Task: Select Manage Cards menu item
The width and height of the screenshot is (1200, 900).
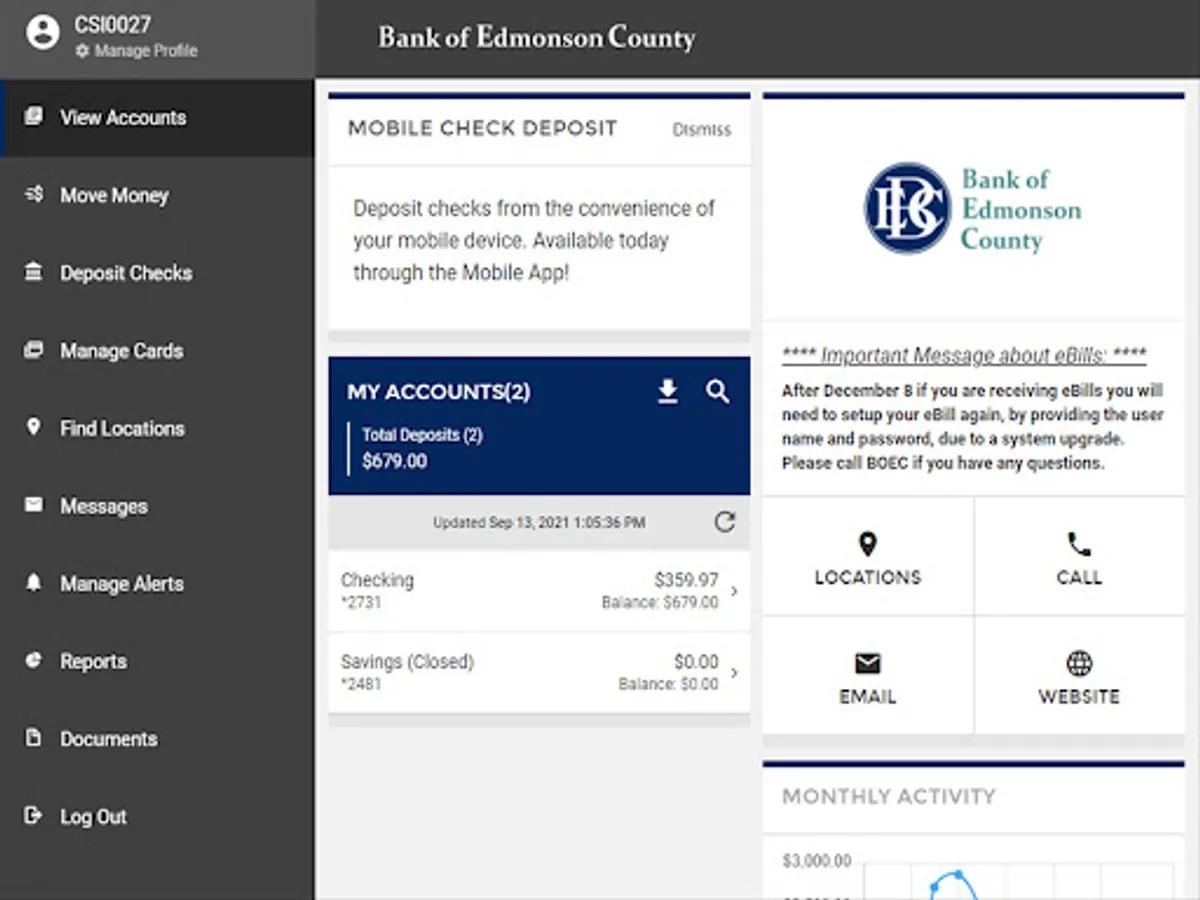Action: point(157,351)
